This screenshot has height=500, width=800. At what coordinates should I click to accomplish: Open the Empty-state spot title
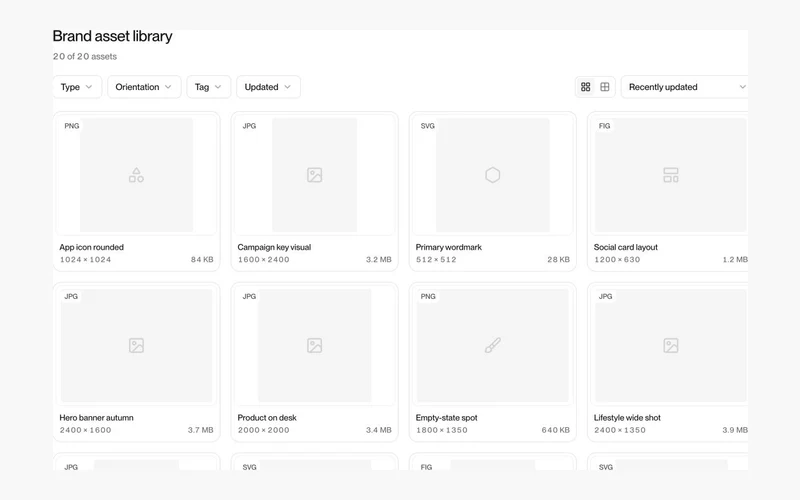click(x=446, y=417)
